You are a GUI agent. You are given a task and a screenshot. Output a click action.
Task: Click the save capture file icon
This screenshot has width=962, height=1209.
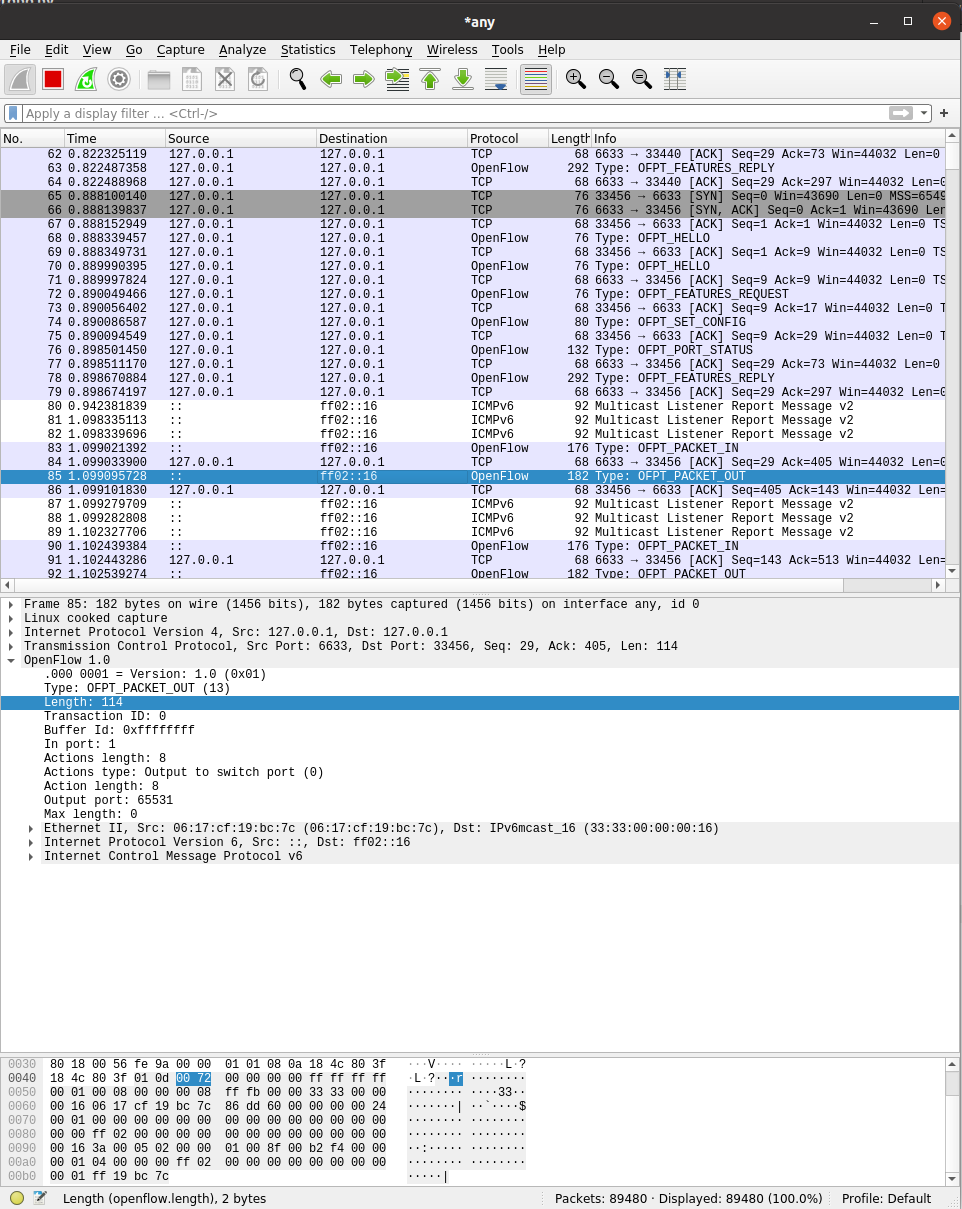192,79
